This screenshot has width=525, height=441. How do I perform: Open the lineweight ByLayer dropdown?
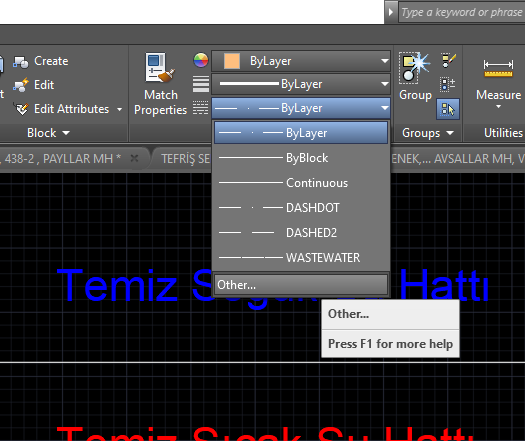coord(301,84)
